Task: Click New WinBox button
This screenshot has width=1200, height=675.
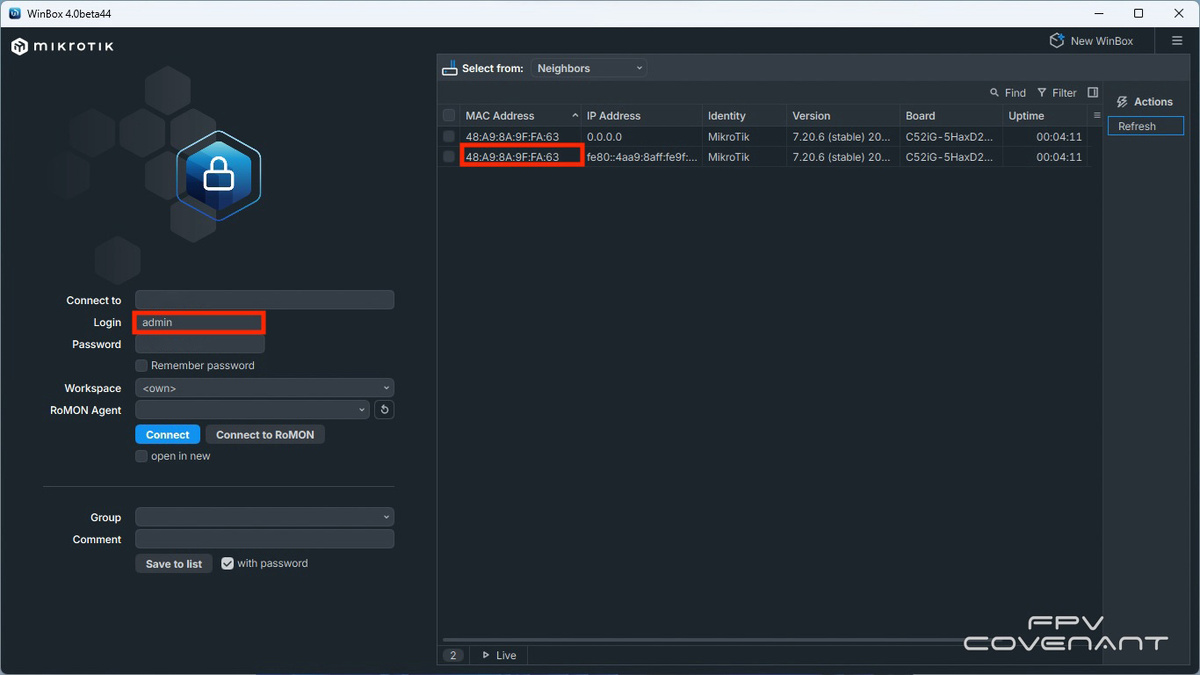Action: [1091, 41]
